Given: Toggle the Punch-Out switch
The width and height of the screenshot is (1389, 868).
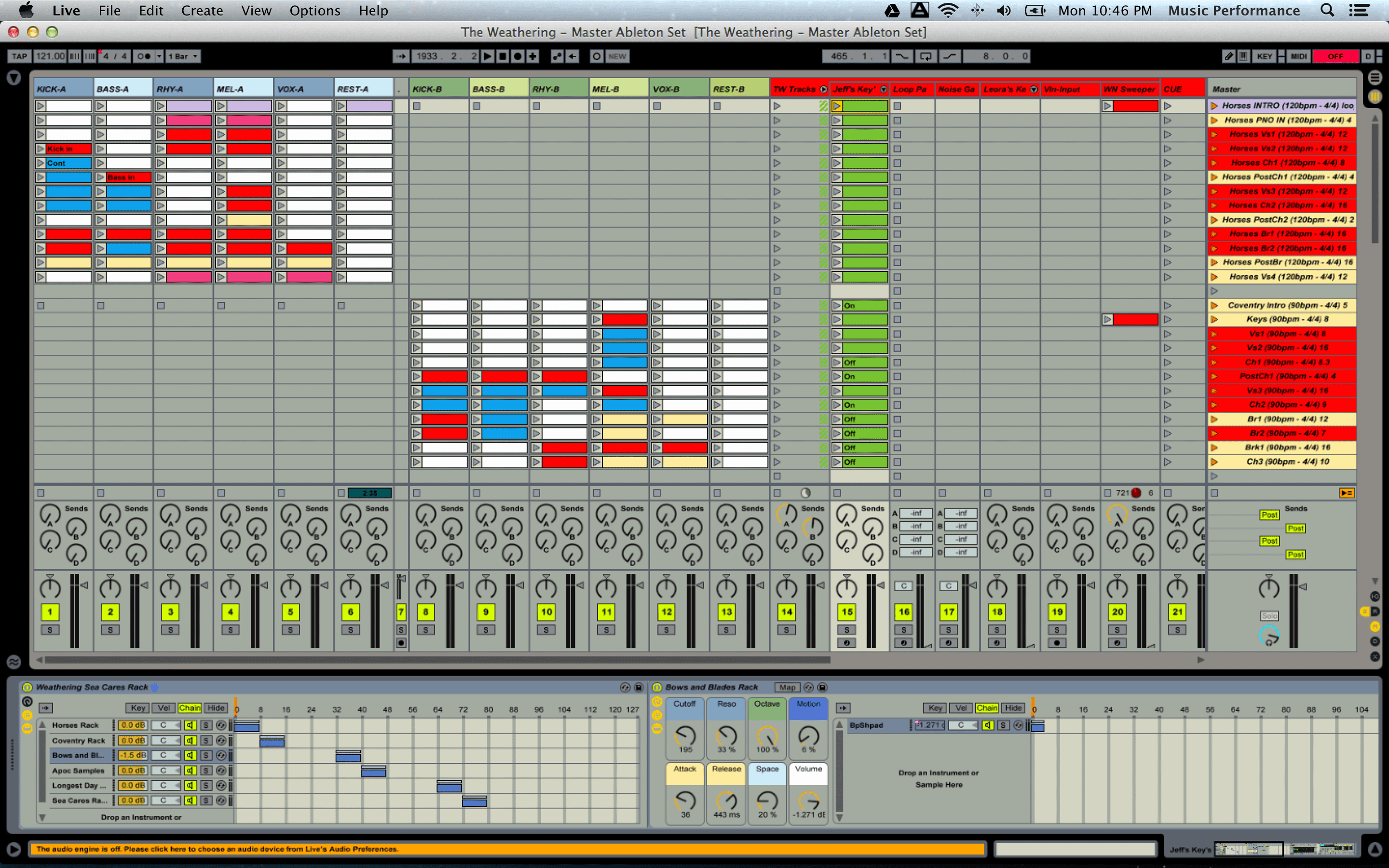Looking at the screenshot, I should [x=949, y=56].
